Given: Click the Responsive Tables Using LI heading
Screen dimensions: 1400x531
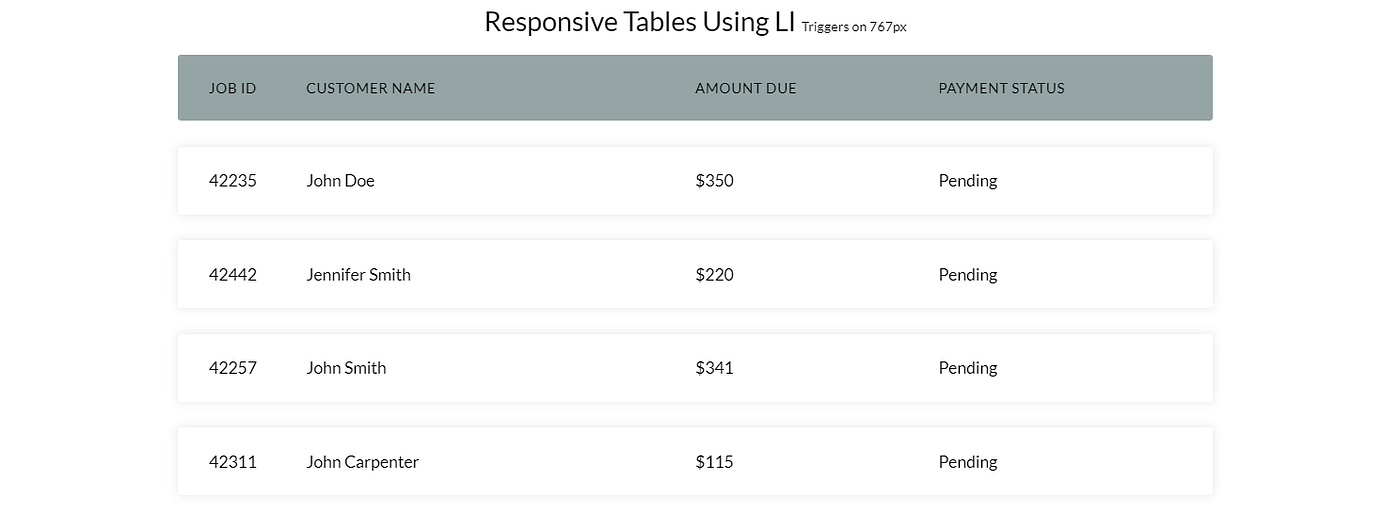Looking at the screenshot, I should [x=640, y=22].
